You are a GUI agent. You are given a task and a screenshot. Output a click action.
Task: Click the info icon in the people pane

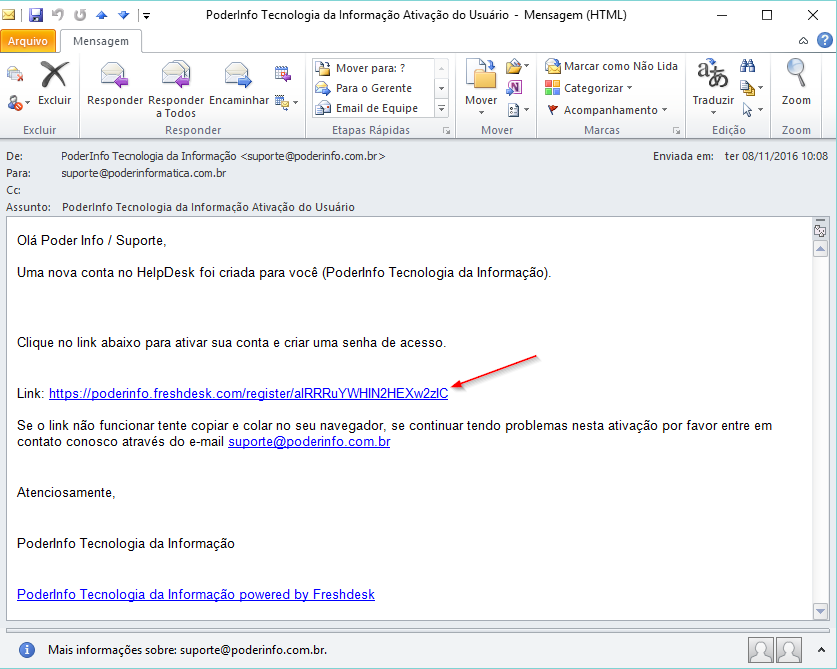[27, 650]
